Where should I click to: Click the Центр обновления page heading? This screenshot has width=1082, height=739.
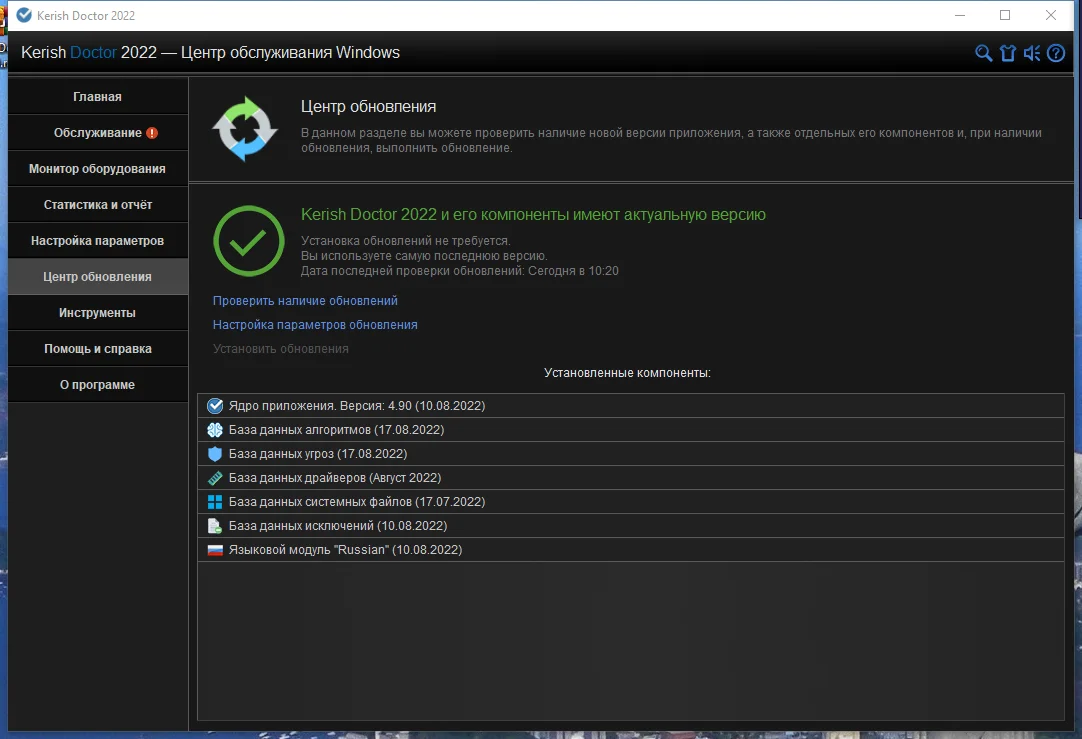pos(368,107)
